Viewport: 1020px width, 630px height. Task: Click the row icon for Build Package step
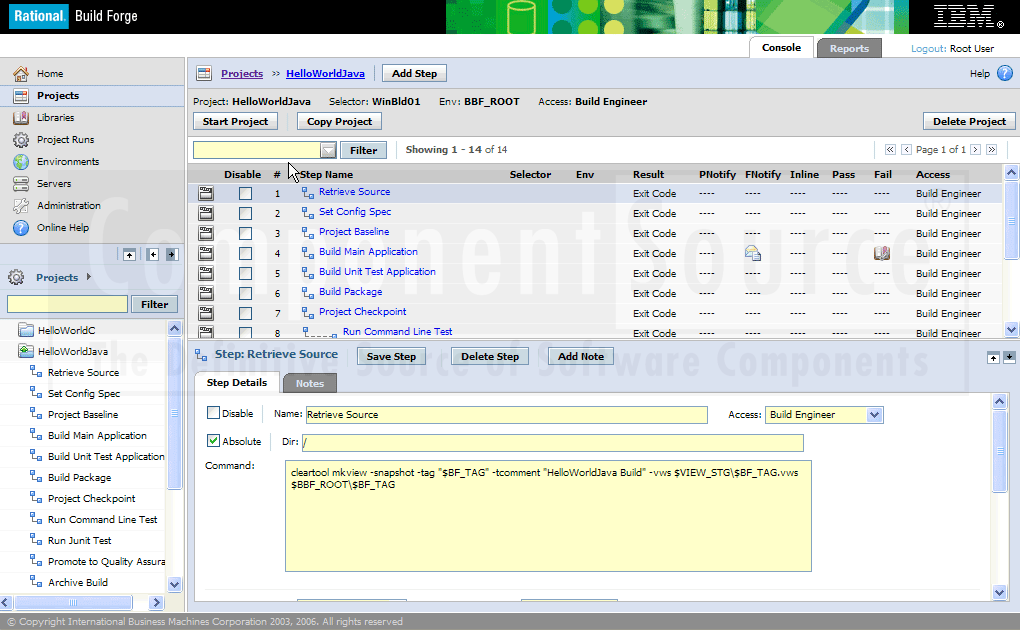tap(206, 293)
